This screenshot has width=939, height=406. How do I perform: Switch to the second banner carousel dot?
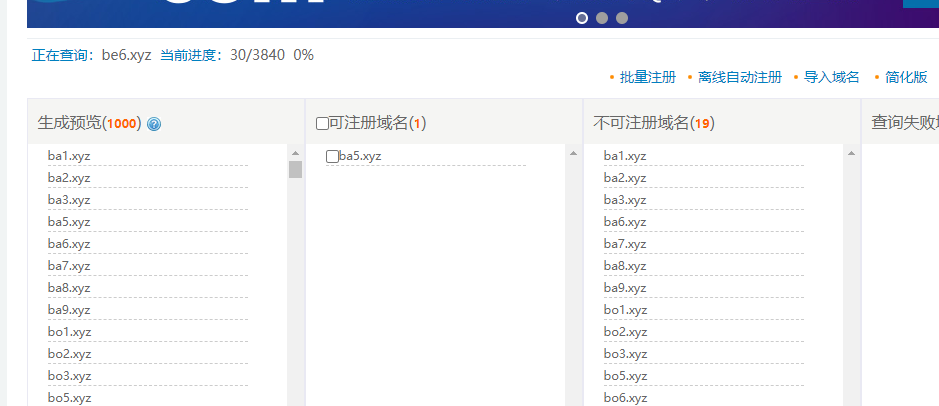[x=602, y=18]
